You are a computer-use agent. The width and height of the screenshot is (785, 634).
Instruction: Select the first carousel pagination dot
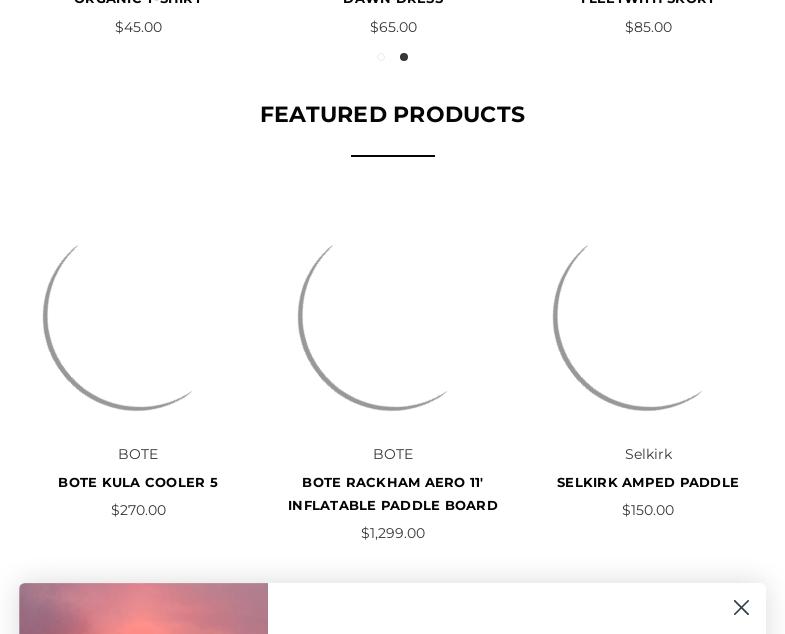pyautogui.click(x=381, y=57)
